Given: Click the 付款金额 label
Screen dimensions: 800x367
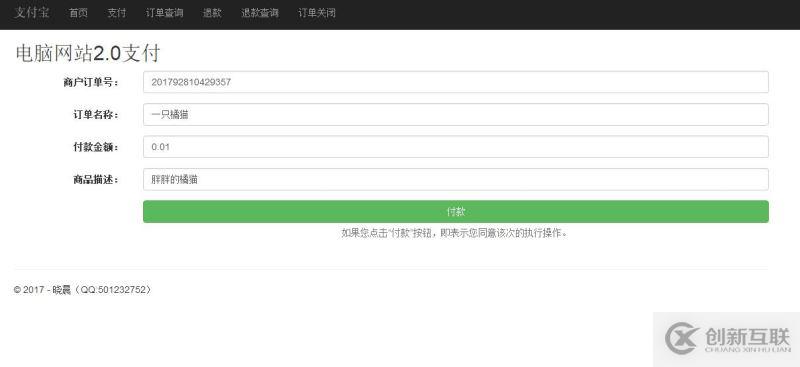Looking at the screenshot, I should [96, 148].
